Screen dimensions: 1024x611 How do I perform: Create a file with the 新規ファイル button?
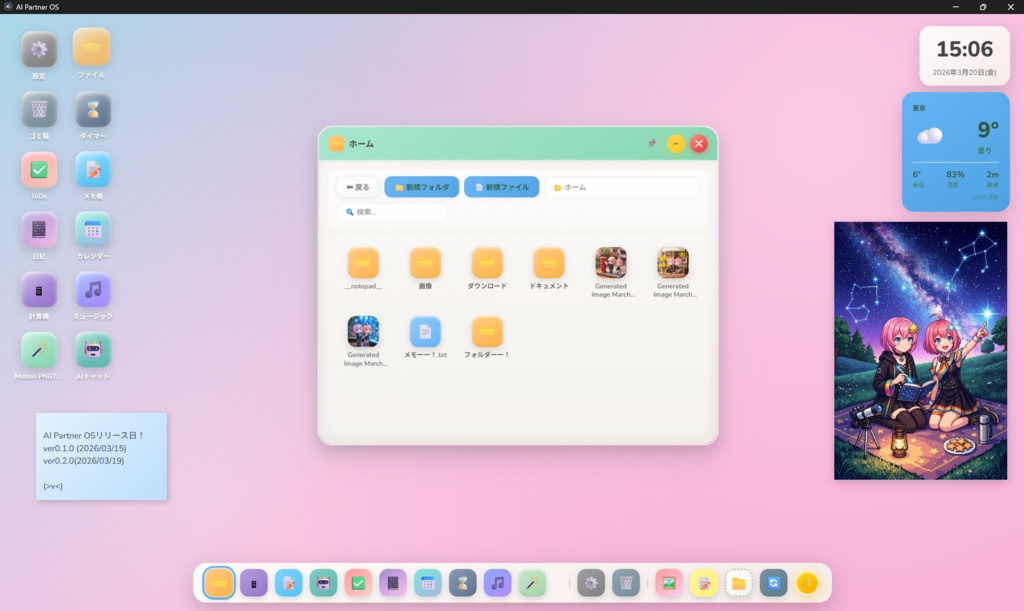coord(501,186)
